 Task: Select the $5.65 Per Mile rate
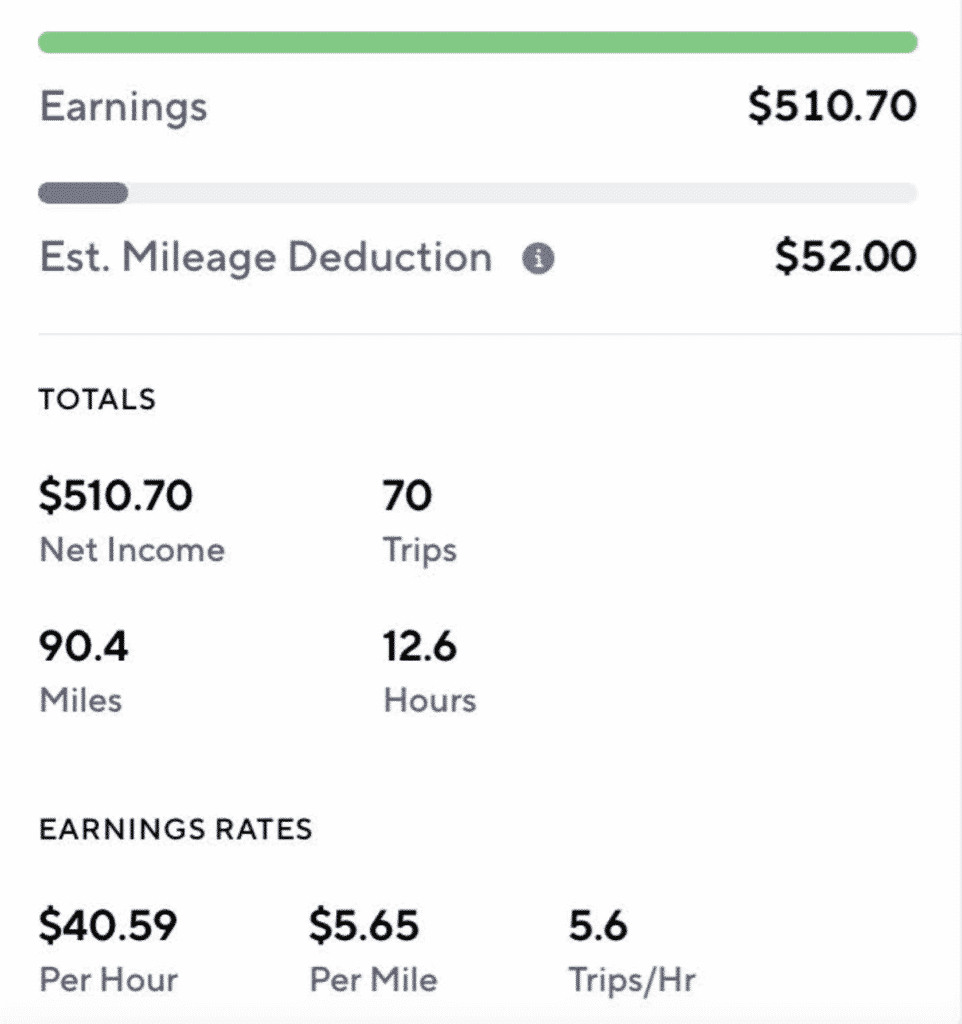364,925
